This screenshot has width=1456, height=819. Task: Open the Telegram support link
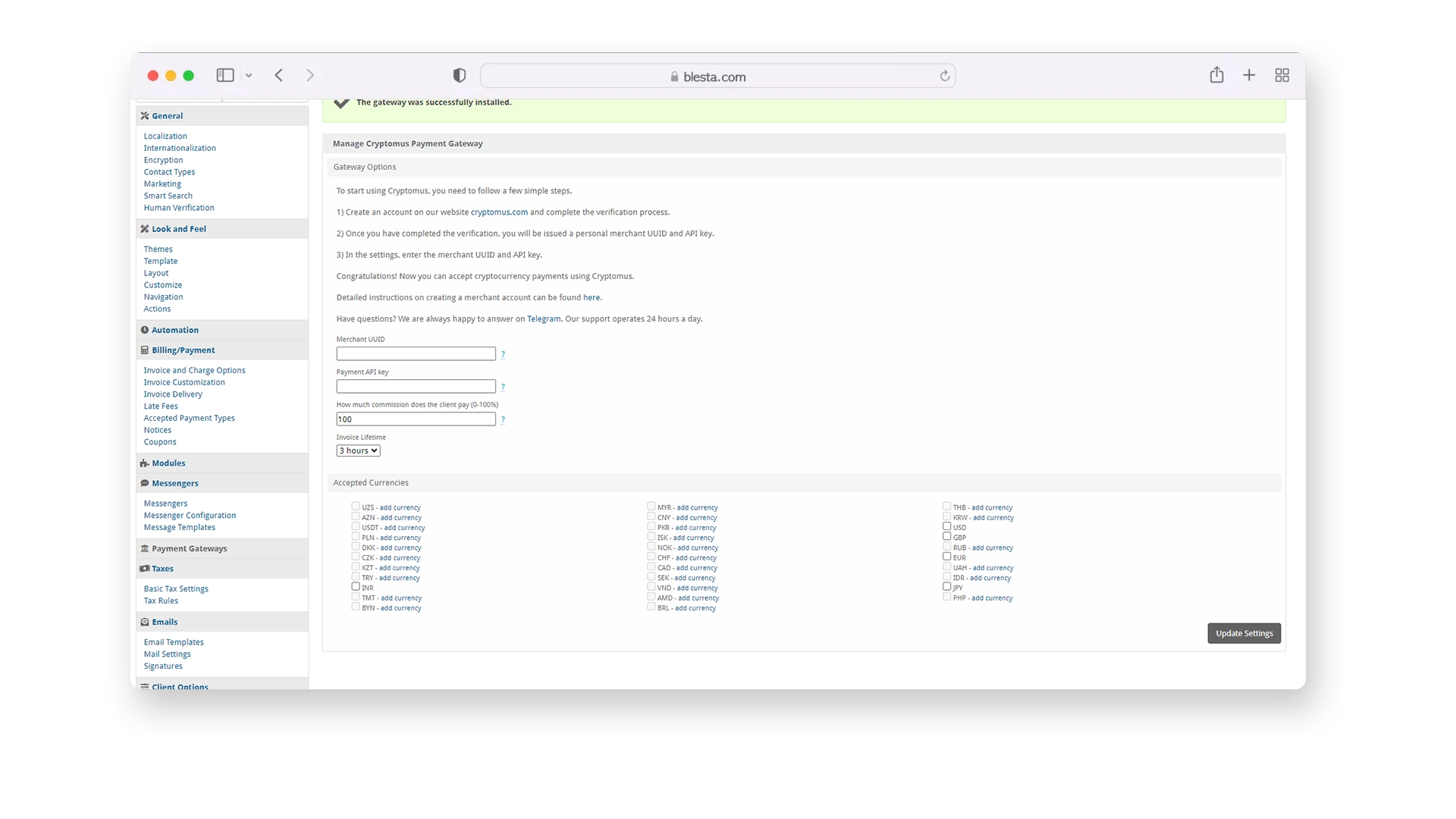[x=544, y=319]
